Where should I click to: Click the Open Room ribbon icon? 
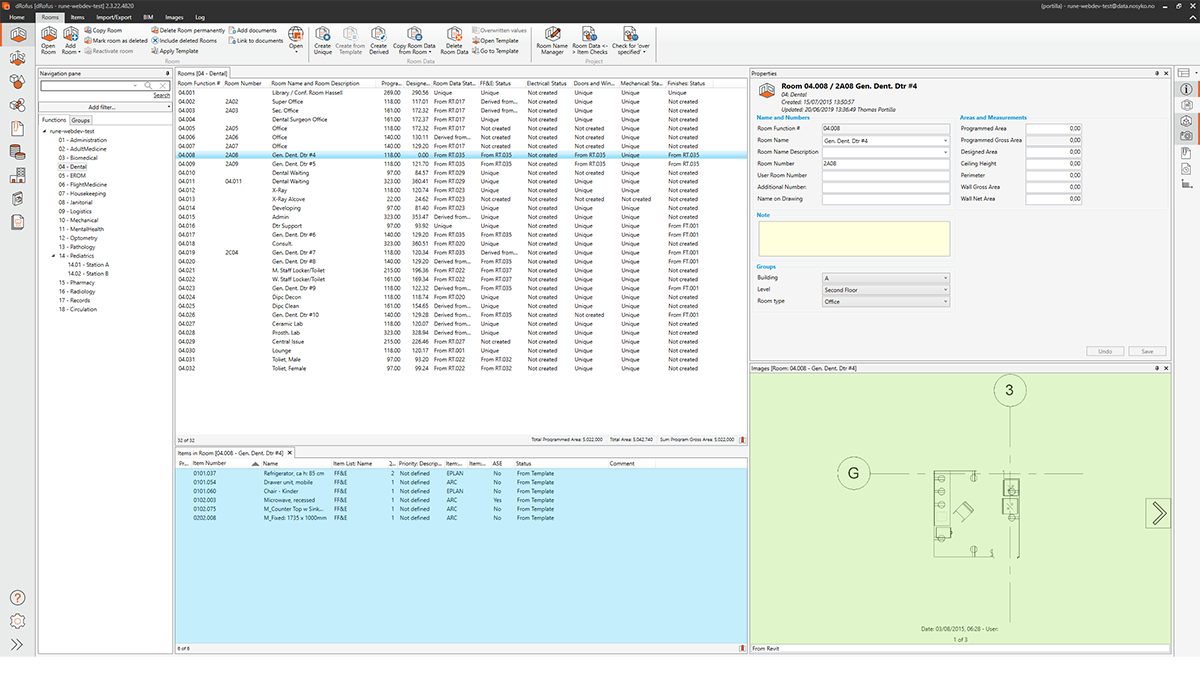click(48, 40)
